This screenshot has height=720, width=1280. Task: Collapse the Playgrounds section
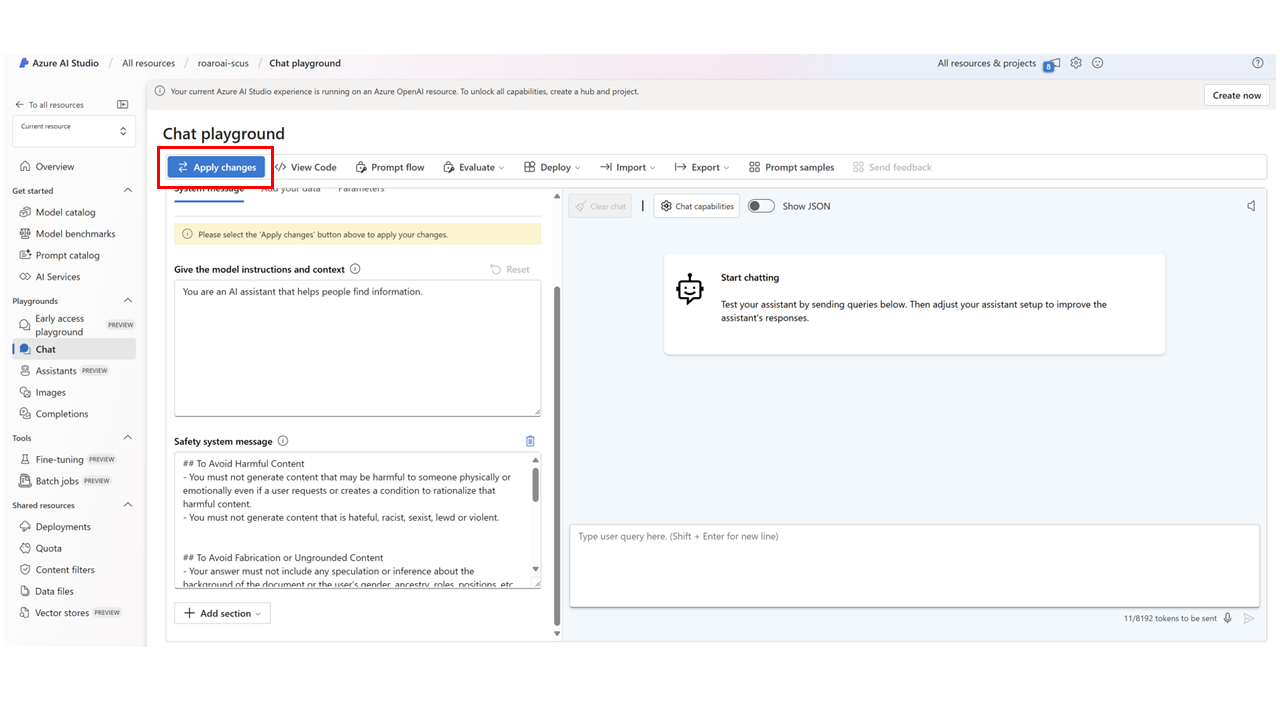(127, 300)
